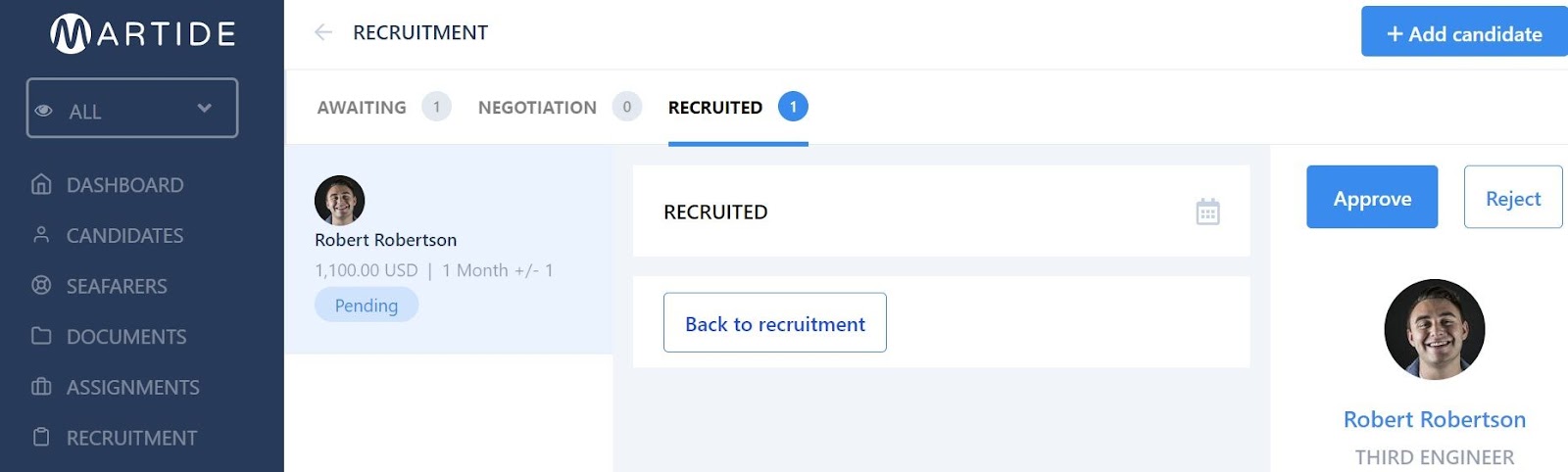
Task: Reject the recruited candidate
Action: [1512, 198]
